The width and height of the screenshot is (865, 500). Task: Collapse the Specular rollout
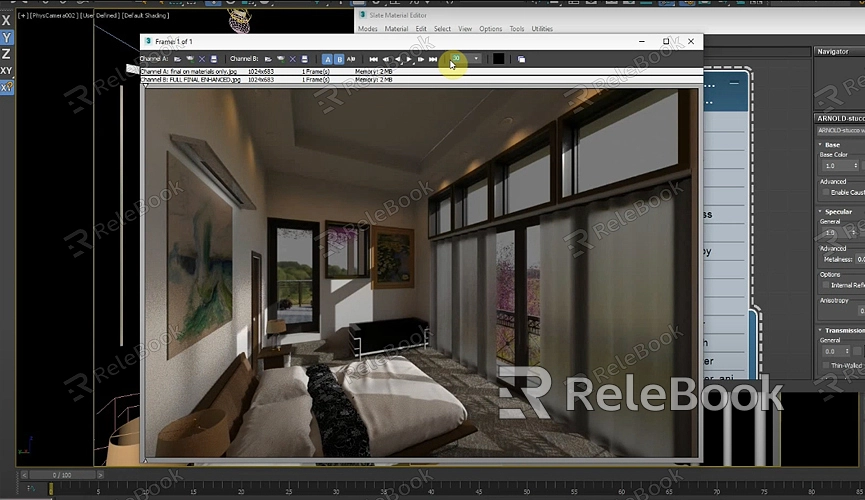820,211
